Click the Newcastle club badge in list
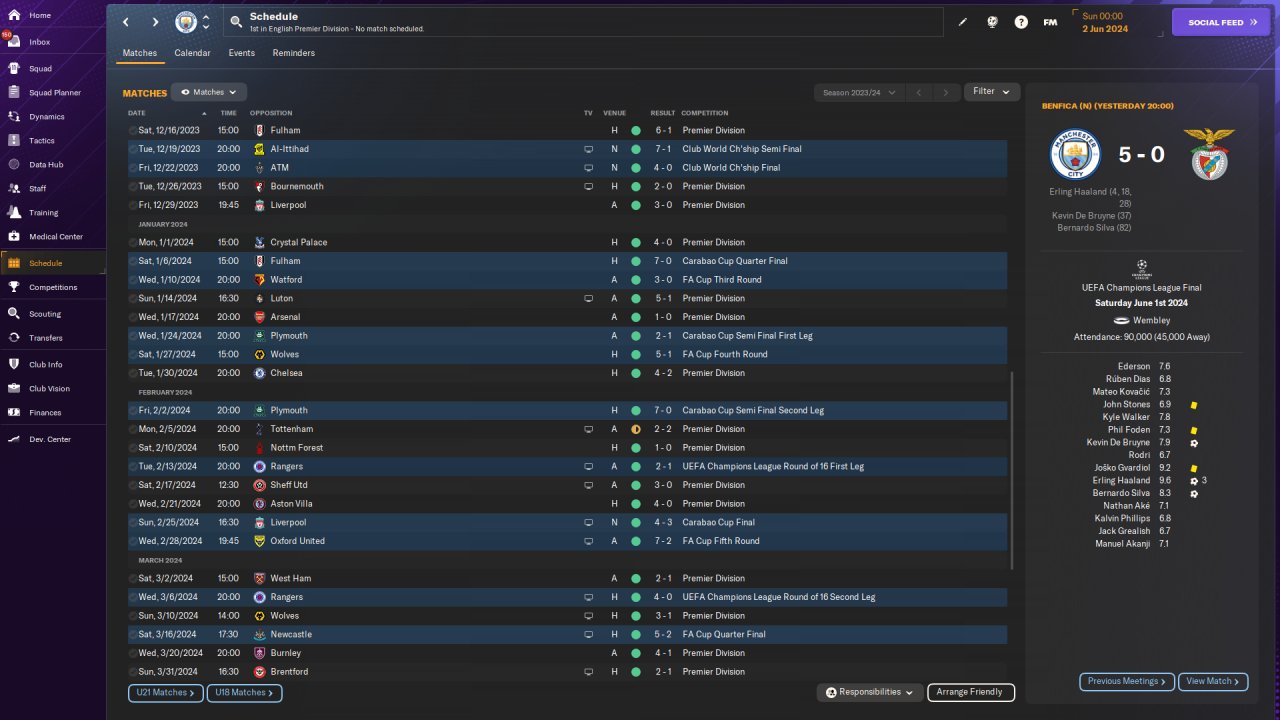 click(260, 634)
